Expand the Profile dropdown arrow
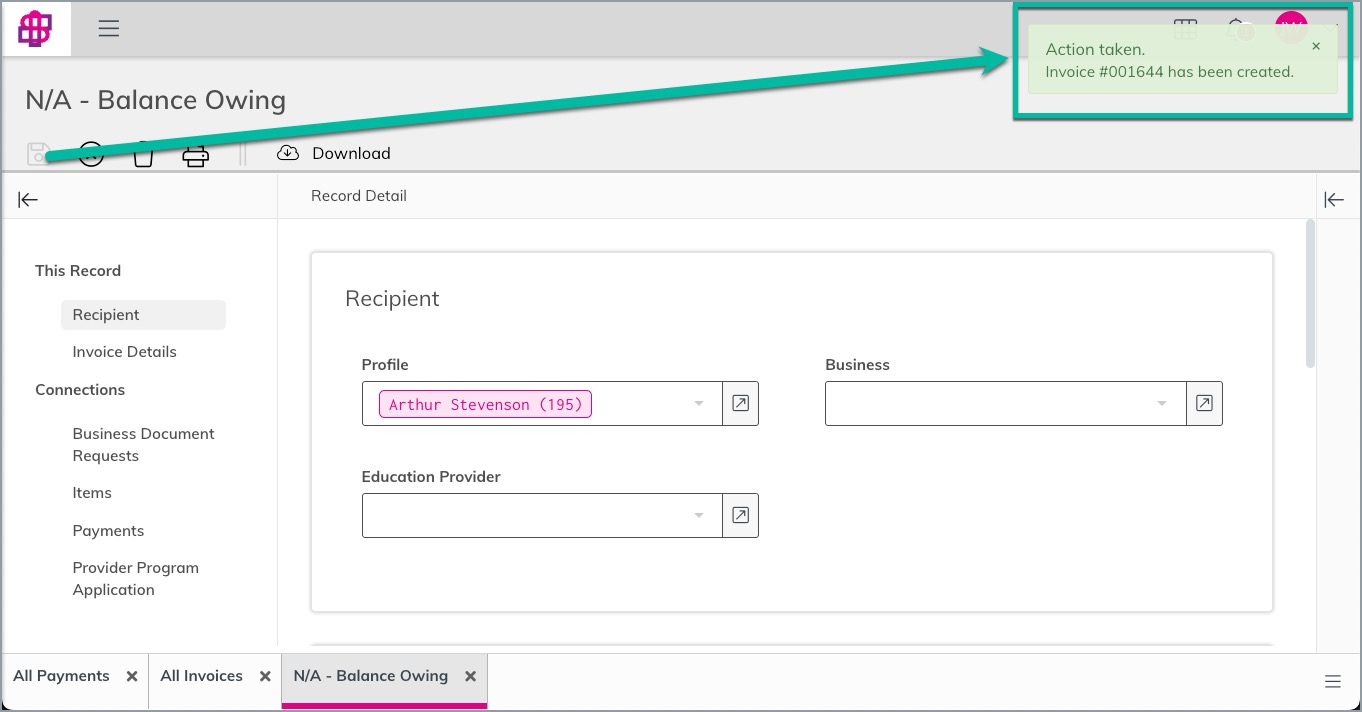The width and height of the screenshot is (1362, 712). point(698,404)
